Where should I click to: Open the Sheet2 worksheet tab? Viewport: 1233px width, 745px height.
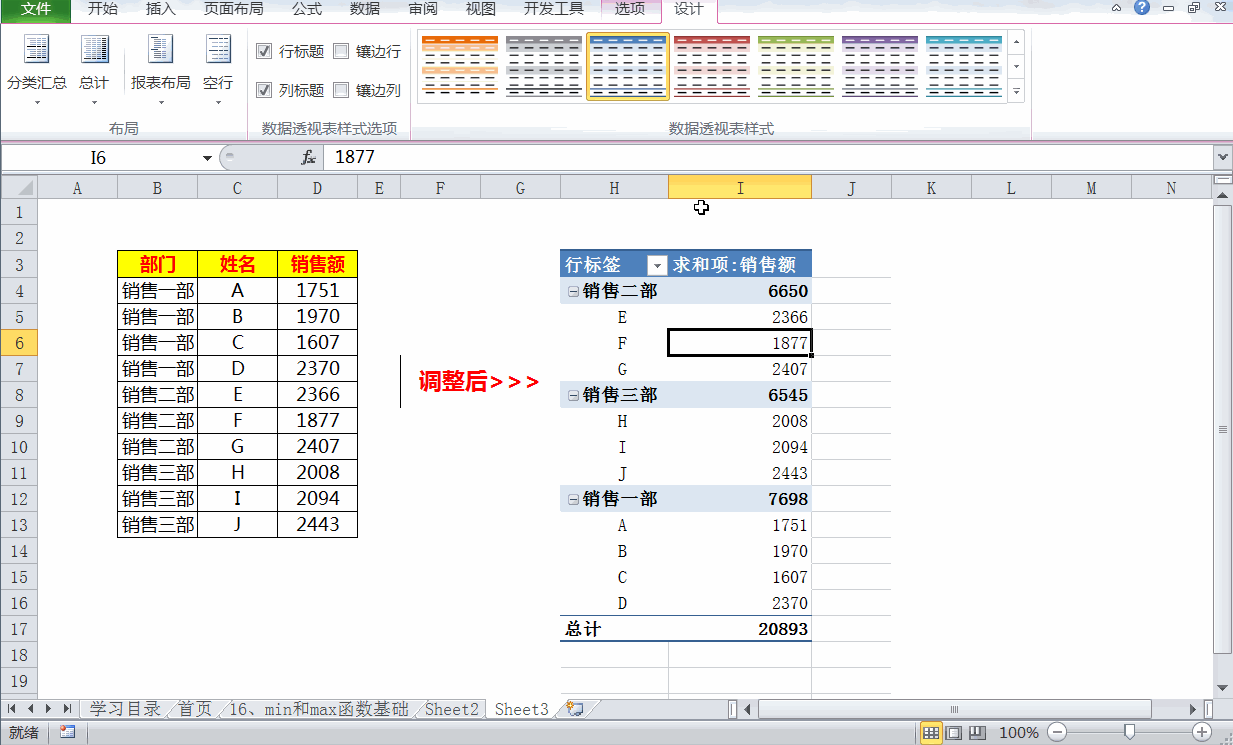[452, 709]
